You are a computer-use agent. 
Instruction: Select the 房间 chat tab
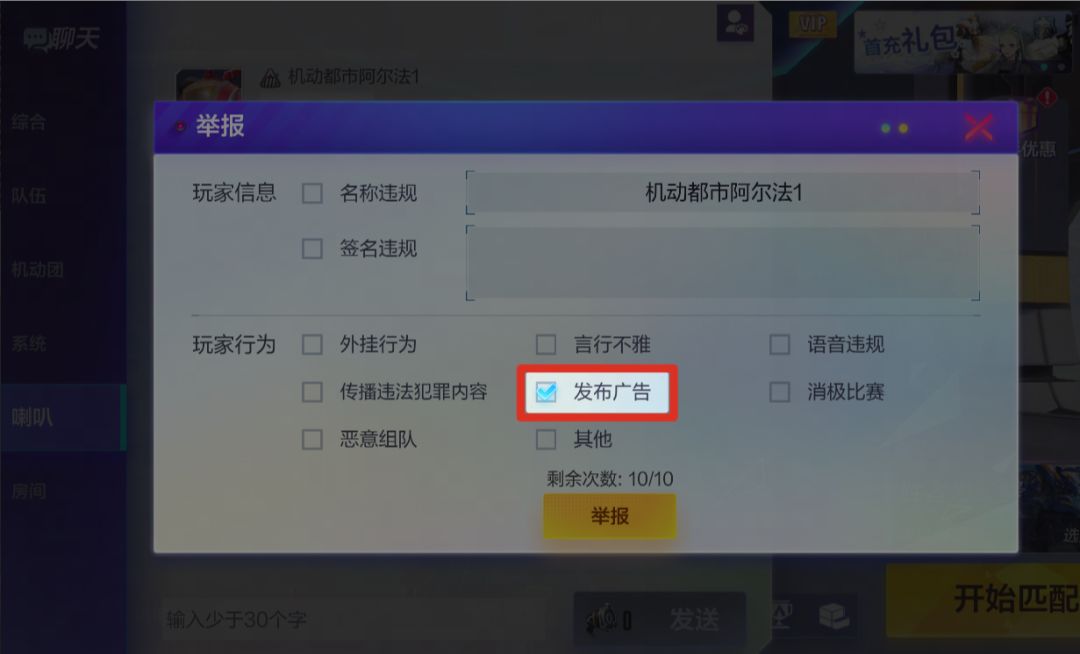[29, 491]
